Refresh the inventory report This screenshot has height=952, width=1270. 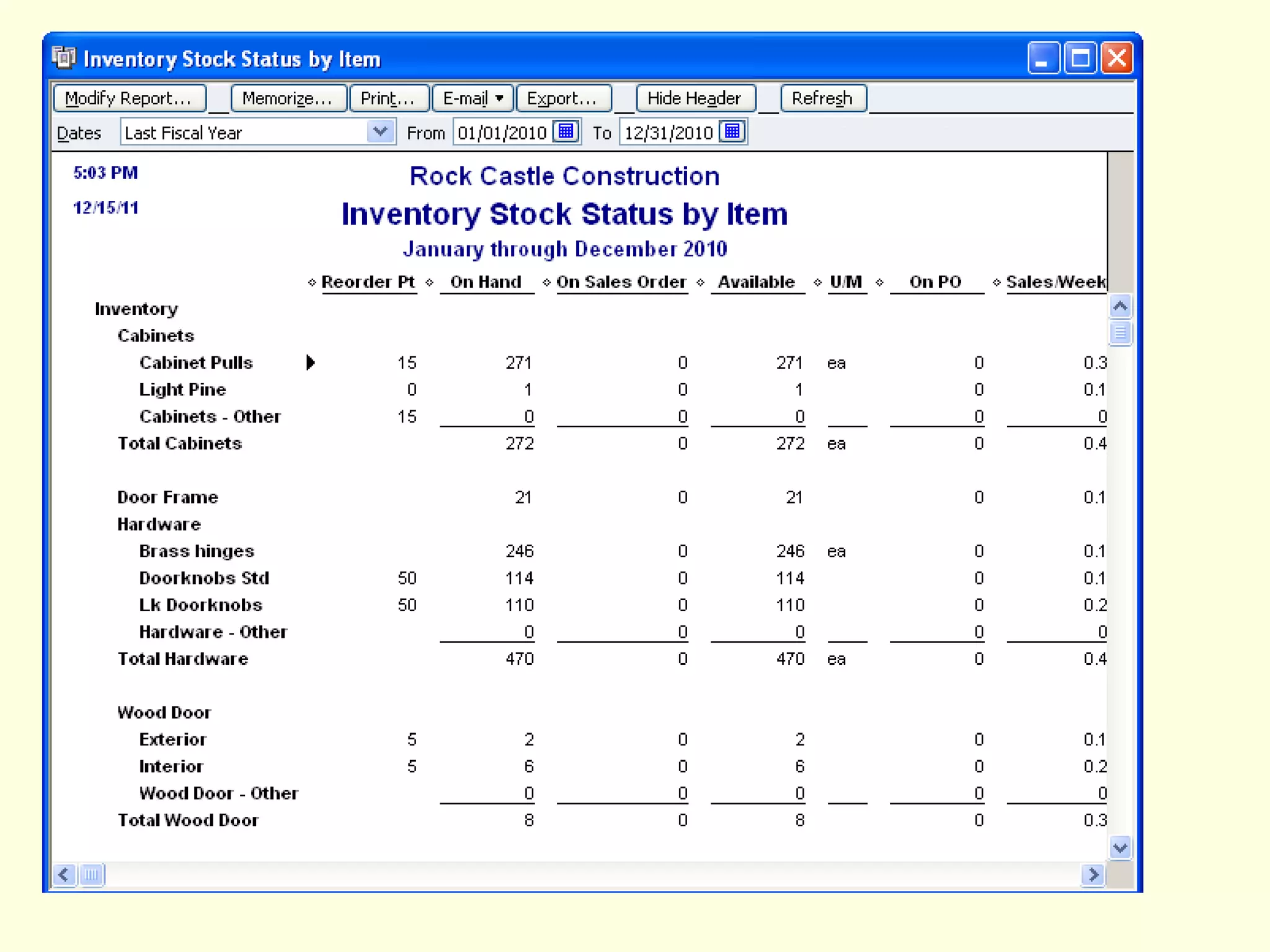point(822,98)
